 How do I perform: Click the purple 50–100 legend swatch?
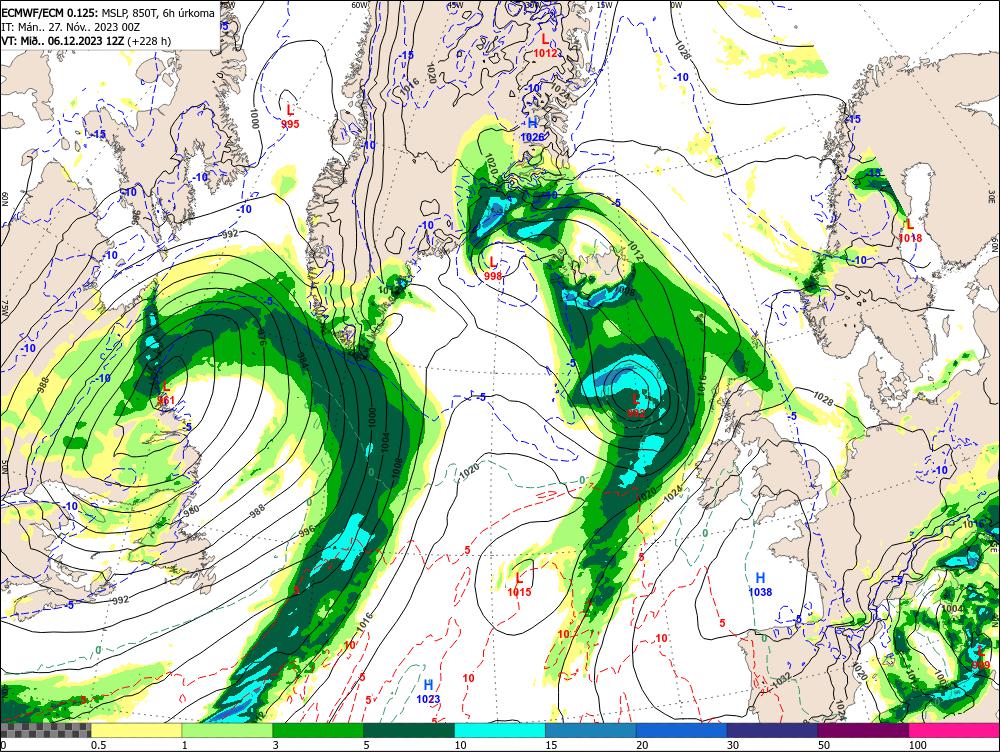[864, 730]
